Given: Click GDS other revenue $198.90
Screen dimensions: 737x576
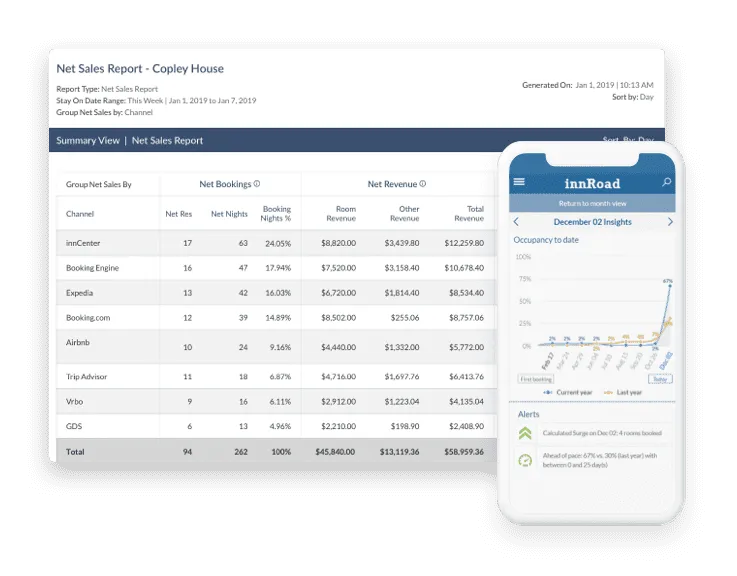Looking at the screenshot, I should 405,426.
